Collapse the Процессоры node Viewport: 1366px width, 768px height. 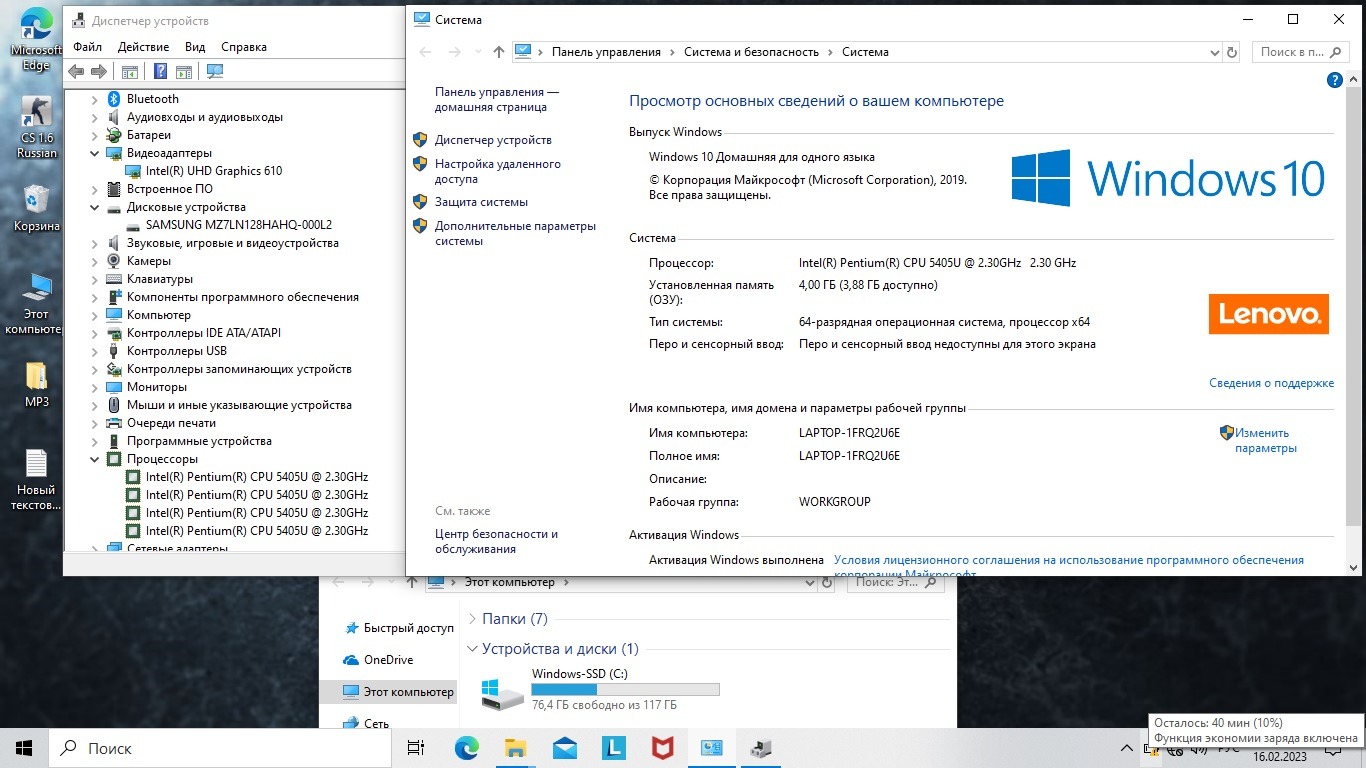click(x=95, y=459)
